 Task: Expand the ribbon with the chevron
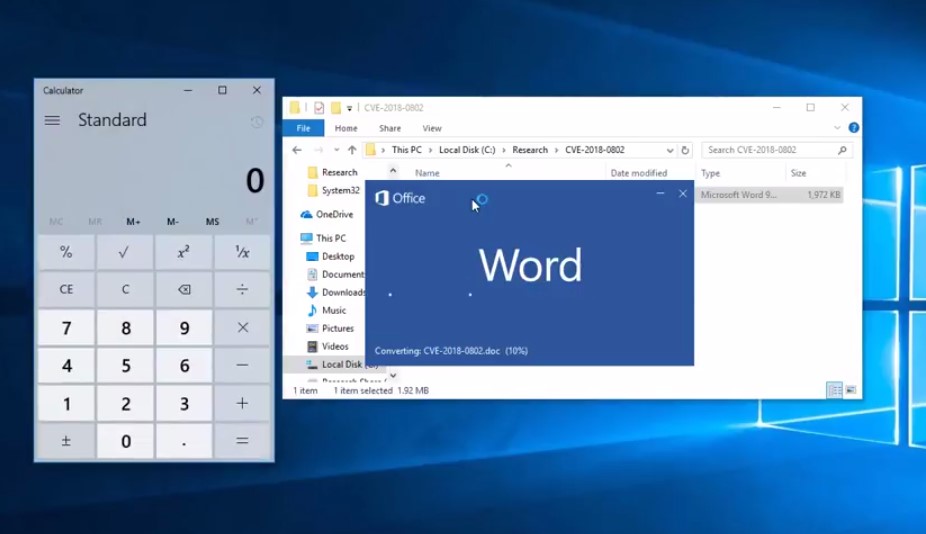(x=837, y=128)
